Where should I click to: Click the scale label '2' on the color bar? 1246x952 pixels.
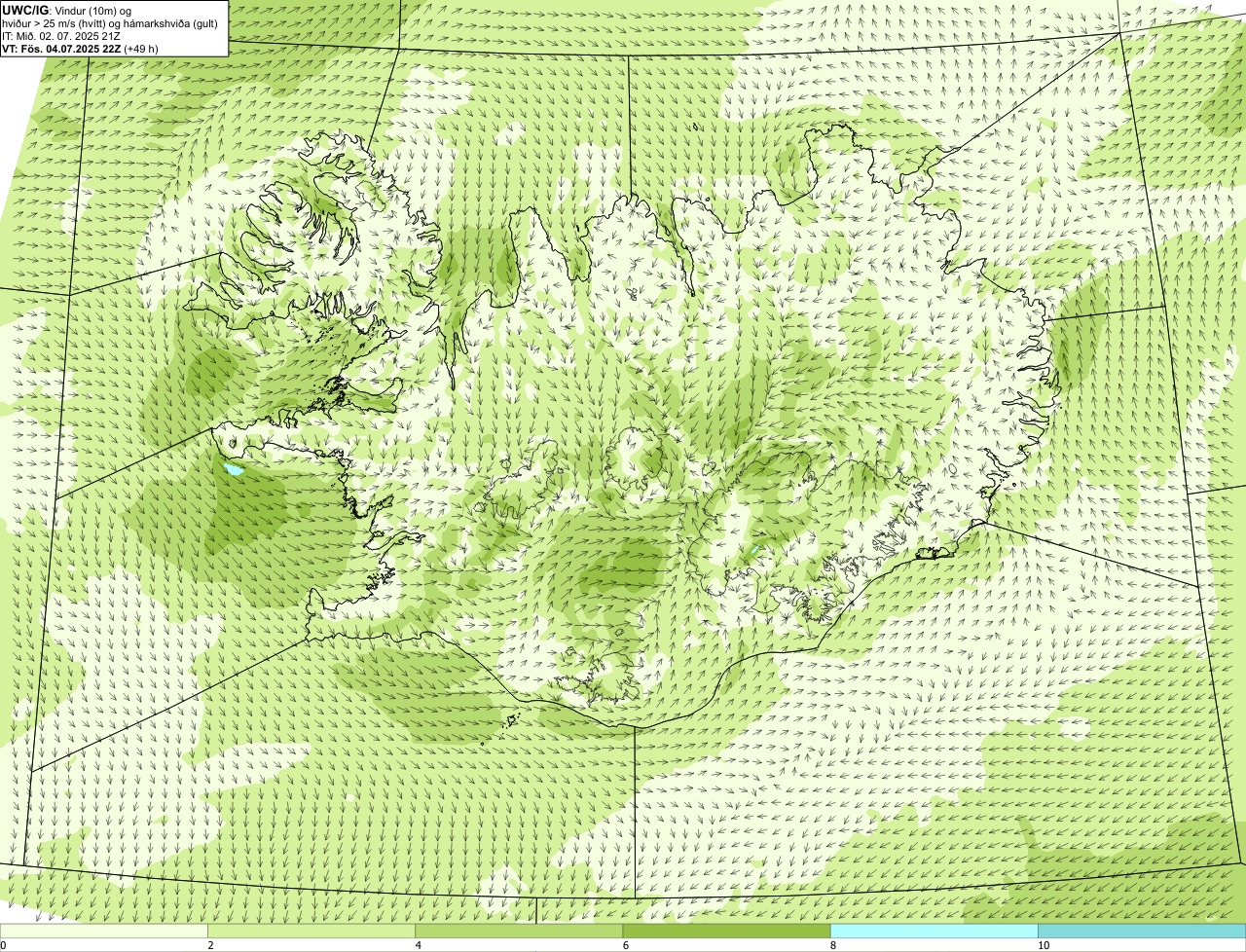click(210, 945)
